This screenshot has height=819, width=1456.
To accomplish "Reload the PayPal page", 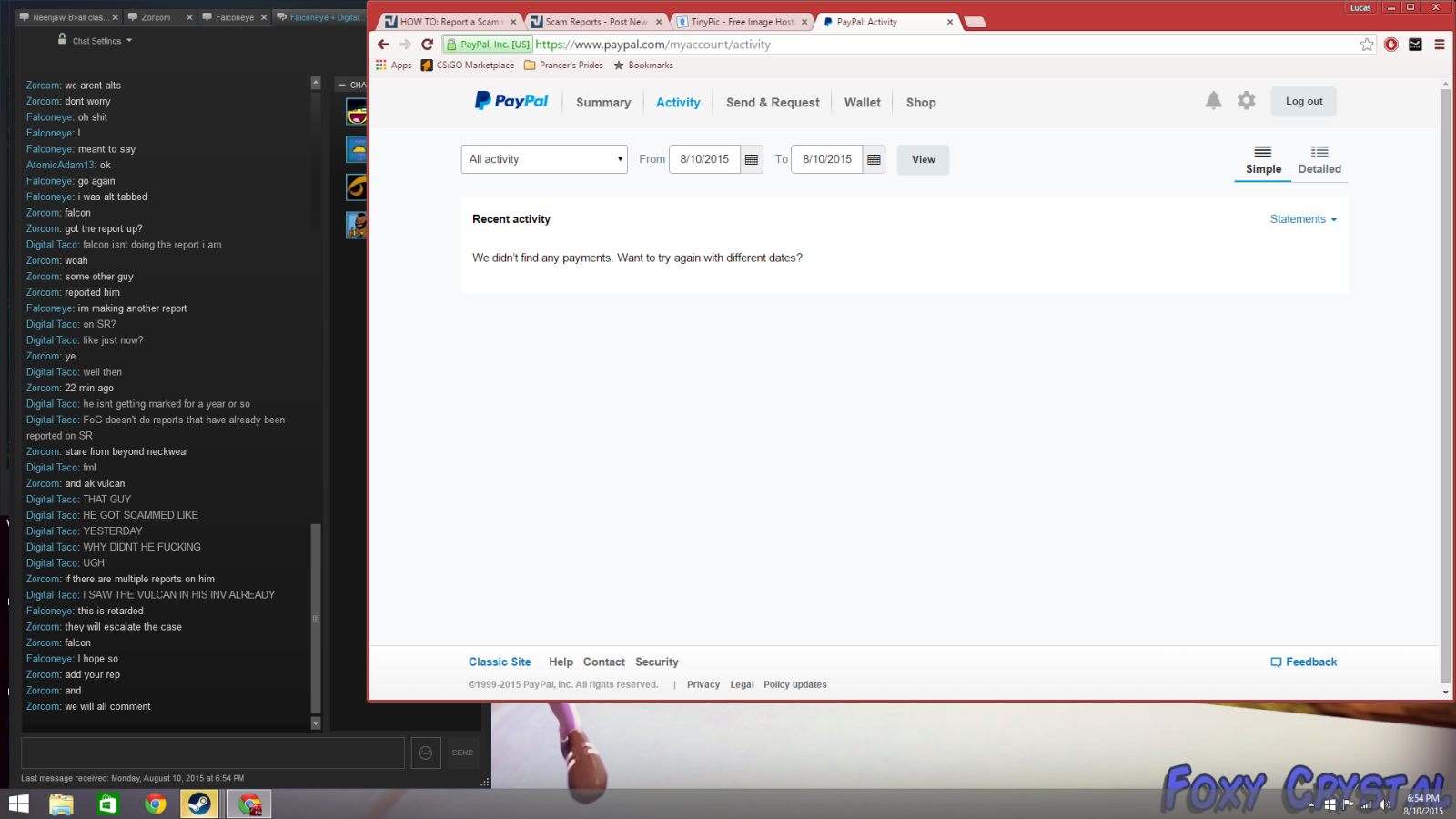I will point(427,45).
